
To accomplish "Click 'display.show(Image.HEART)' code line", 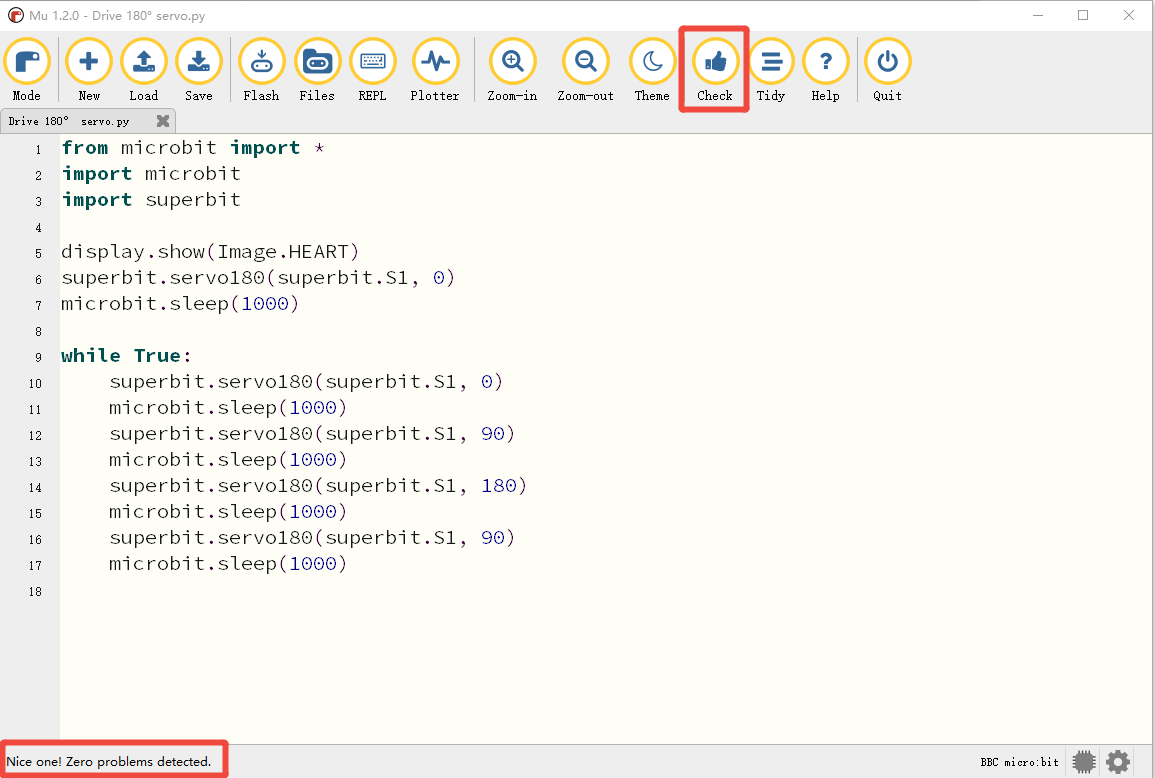I will pos(210,252).
